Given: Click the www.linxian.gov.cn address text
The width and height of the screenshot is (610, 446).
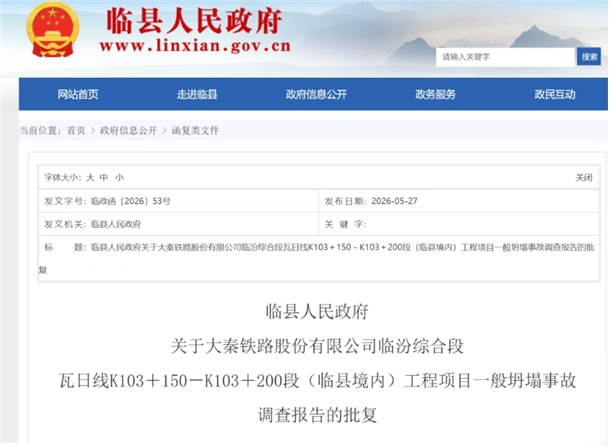Looking at the screenshot, I should point(195,46).
